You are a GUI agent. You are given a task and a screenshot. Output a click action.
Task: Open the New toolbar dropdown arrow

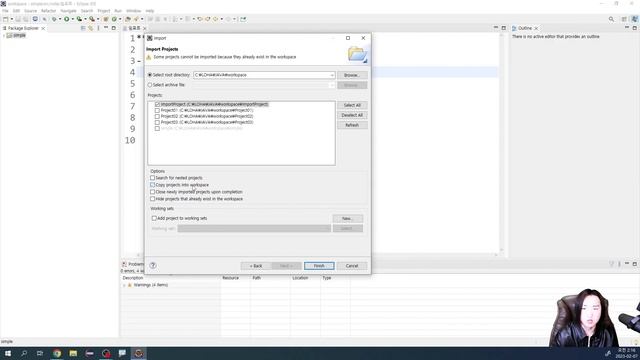coord(11,19)
